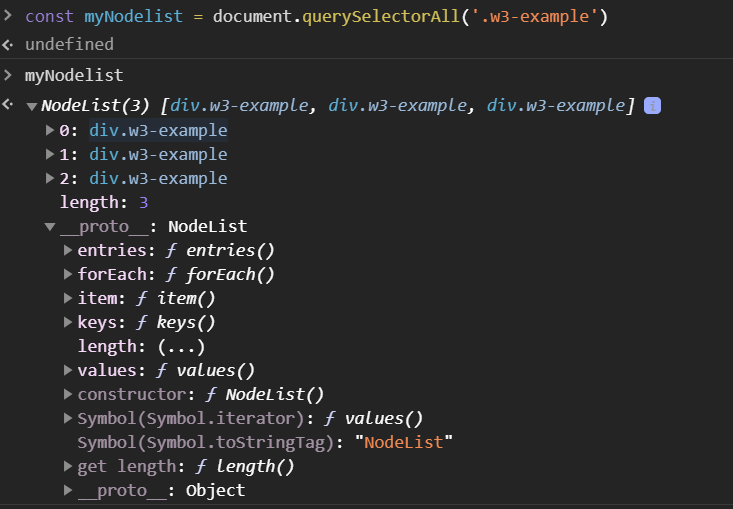Screen dimensions: 733x509
Task: Expand the get length getter
Action: [x=68, y=466]
